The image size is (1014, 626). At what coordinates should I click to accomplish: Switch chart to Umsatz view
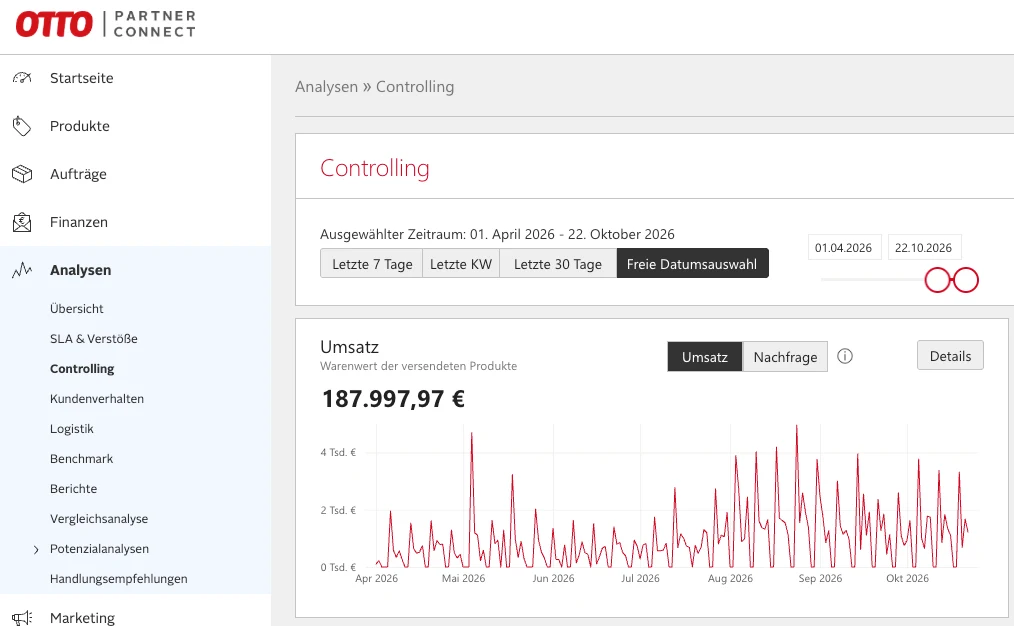[x=705, y=356]
